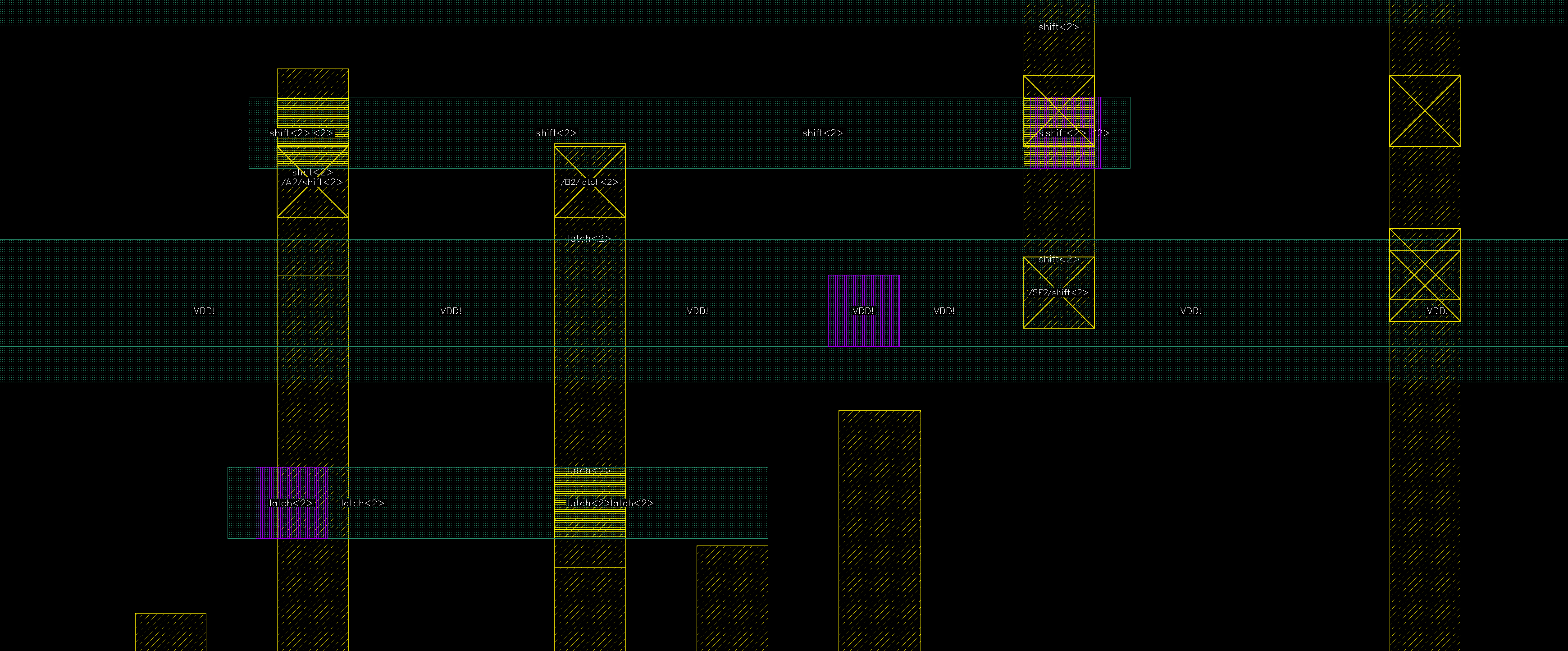This screenshot has width=1568, height=651.
Task: Select the latch<2> label right of purple via
Action: point(362,503)
